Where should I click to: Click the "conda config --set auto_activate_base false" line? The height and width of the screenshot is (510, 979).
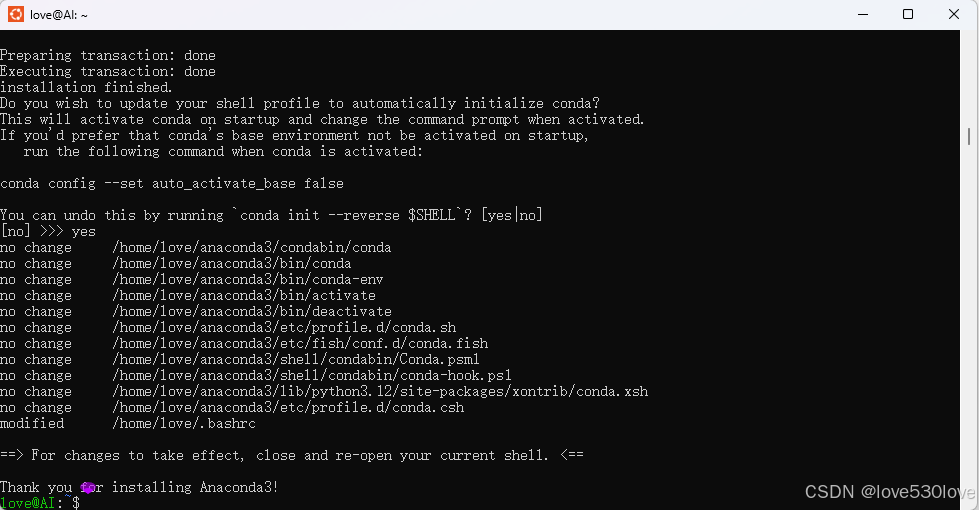[x=172, y=184]
